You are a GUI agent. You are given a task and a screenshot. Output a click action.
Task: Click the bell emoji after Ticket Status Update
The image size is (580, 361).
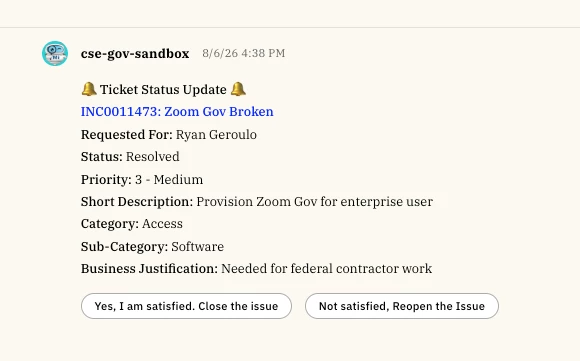click(x=238, y=89)
